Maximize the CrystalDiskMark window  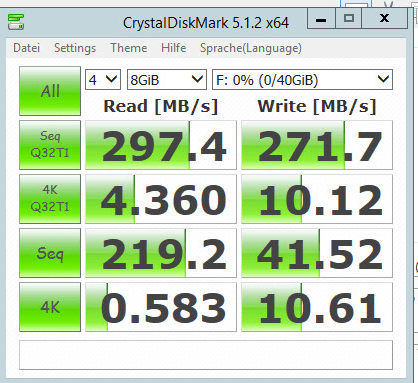coord(349,18)
